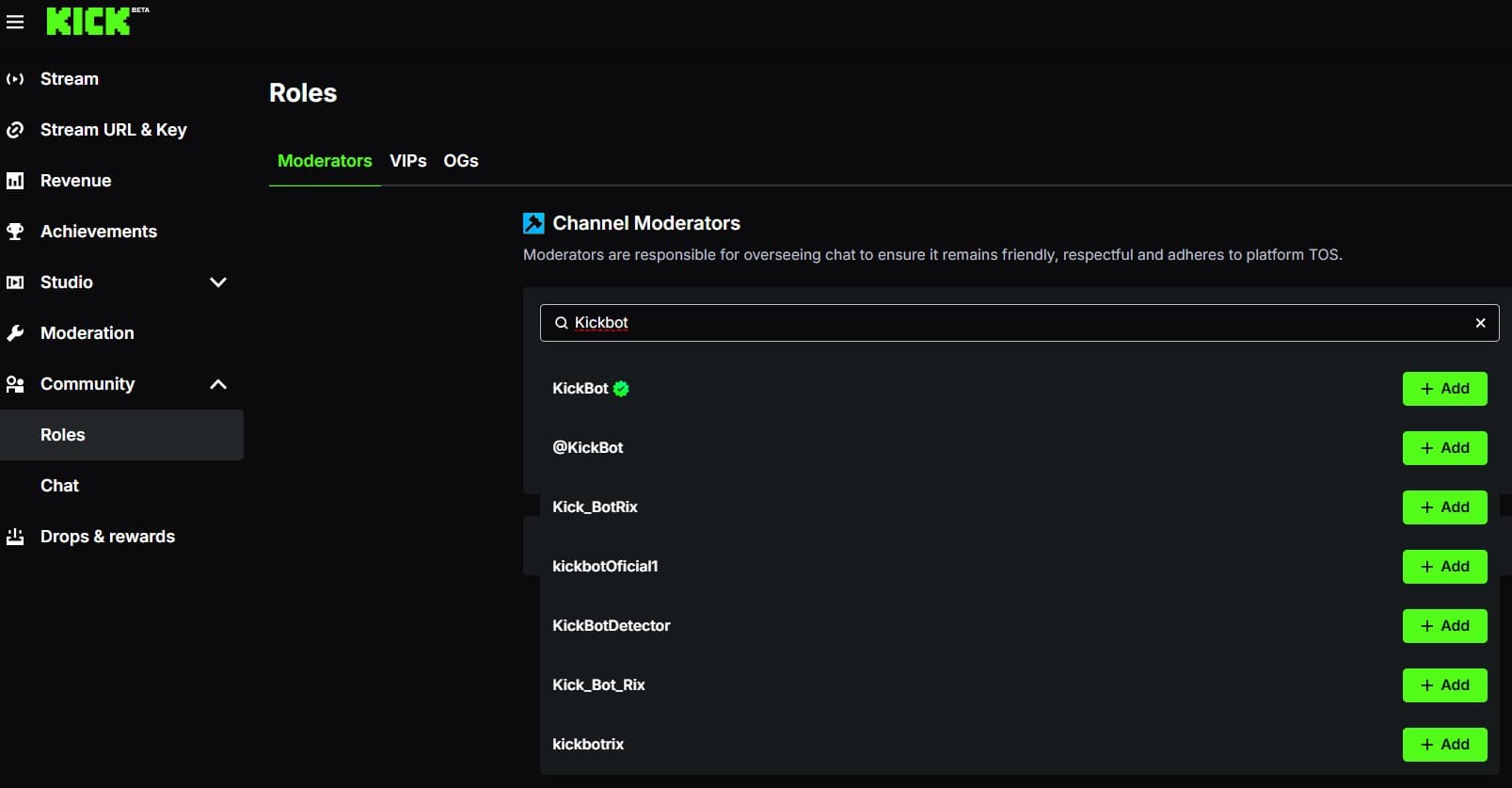Open the hamburger menu icon
The width and height of the screenshot is (1512, 788).
[x=15, y=22]
